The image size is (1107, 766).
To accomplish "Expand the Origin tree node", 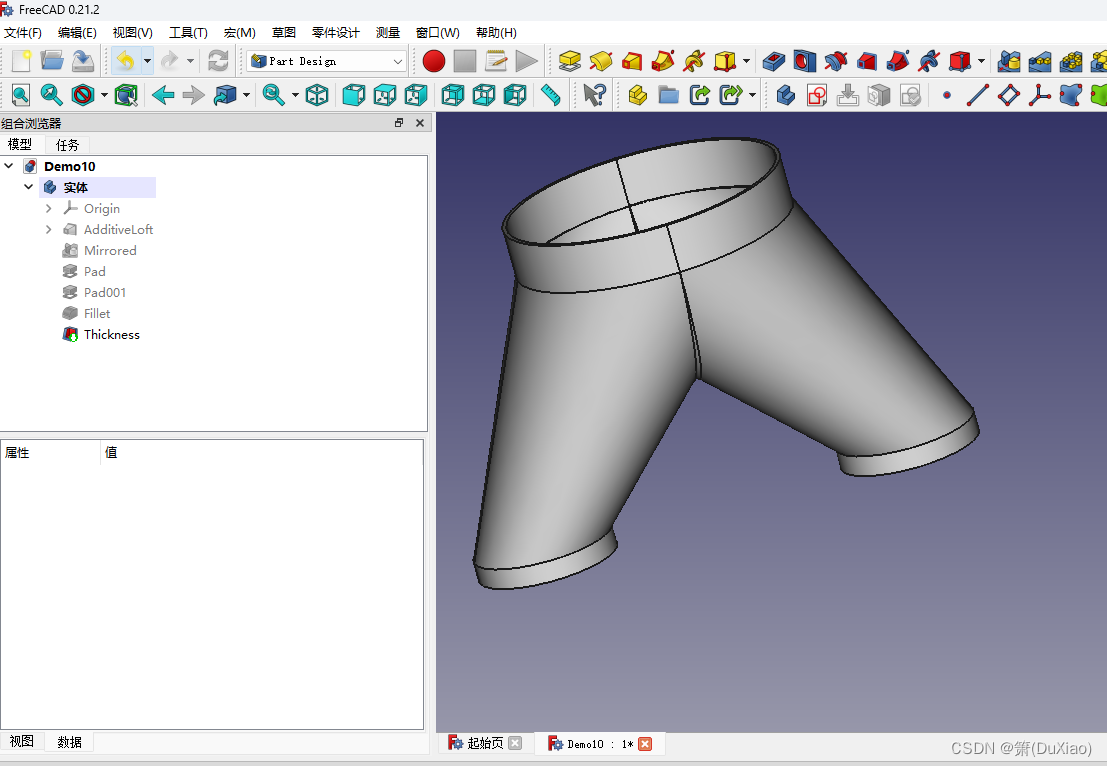I will 48,208.
